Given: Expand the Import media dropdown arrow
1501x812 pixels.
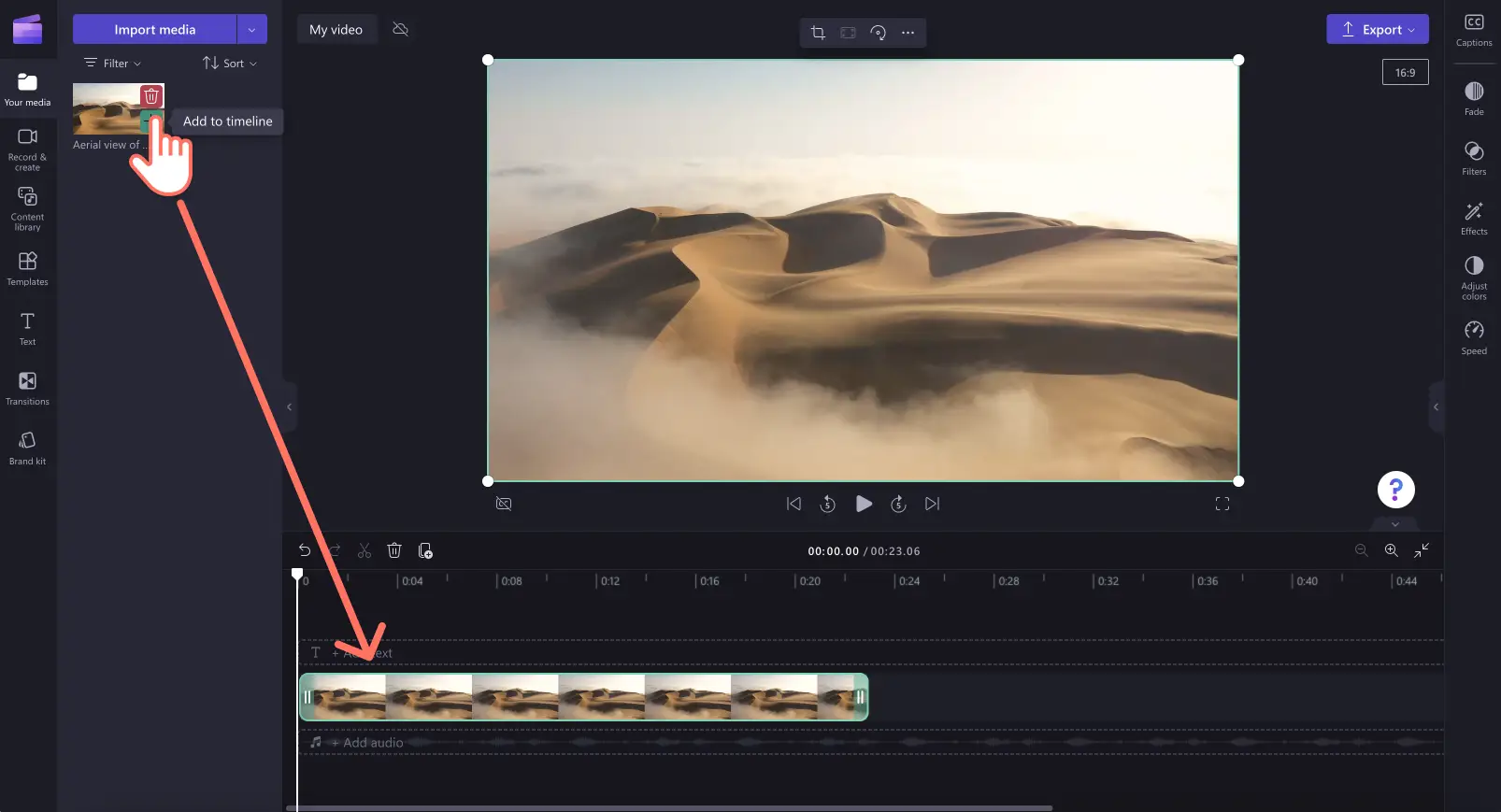Looking at the screenshot, I should [251, 30].
